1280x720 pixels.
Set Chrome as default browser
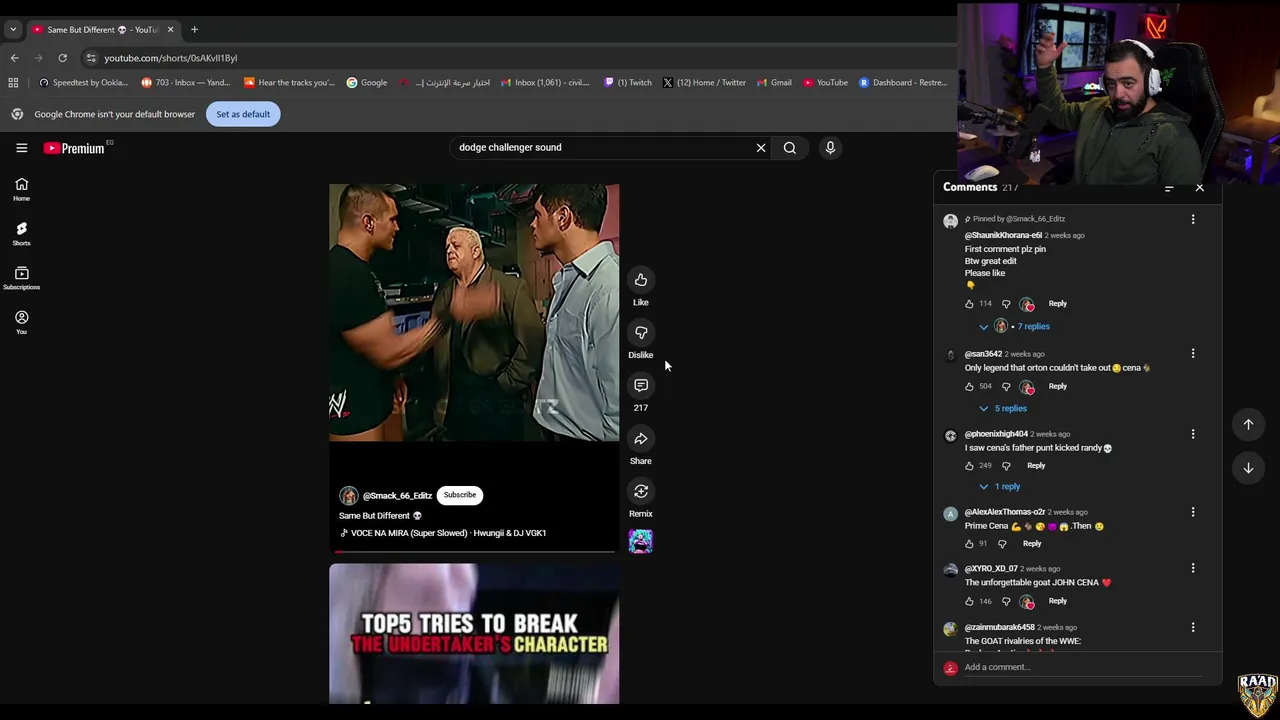pyautogui.click(x=243, y=114)
